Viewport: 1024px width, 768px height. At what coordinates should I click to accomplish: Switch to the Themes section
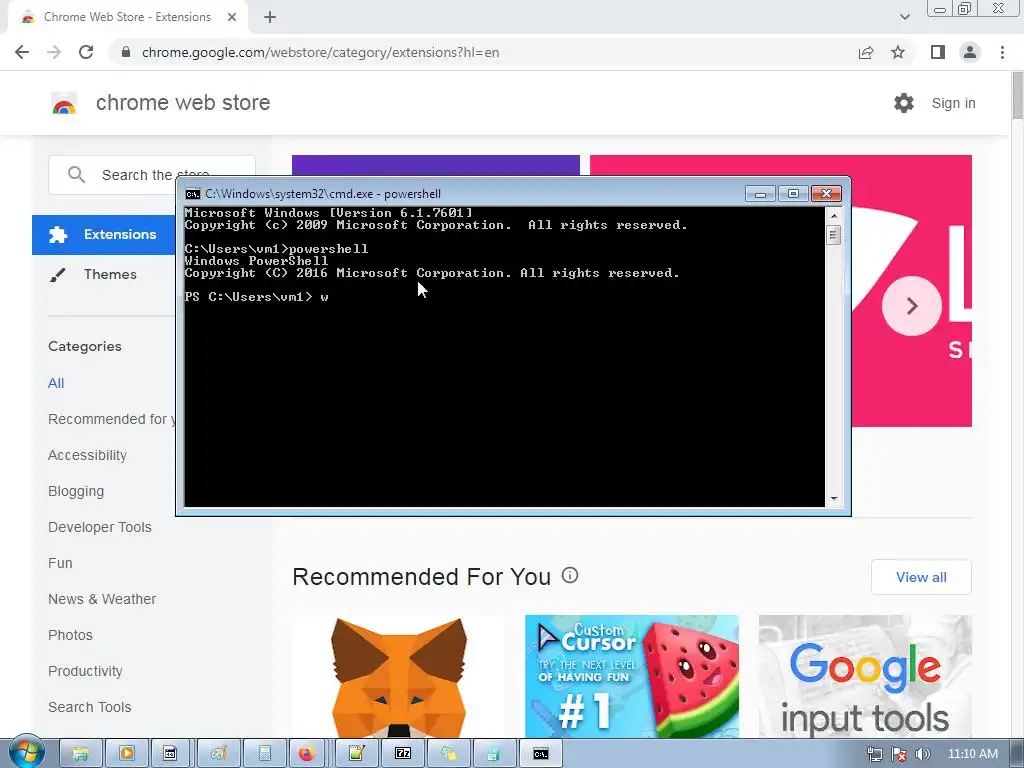pos(110,274)
